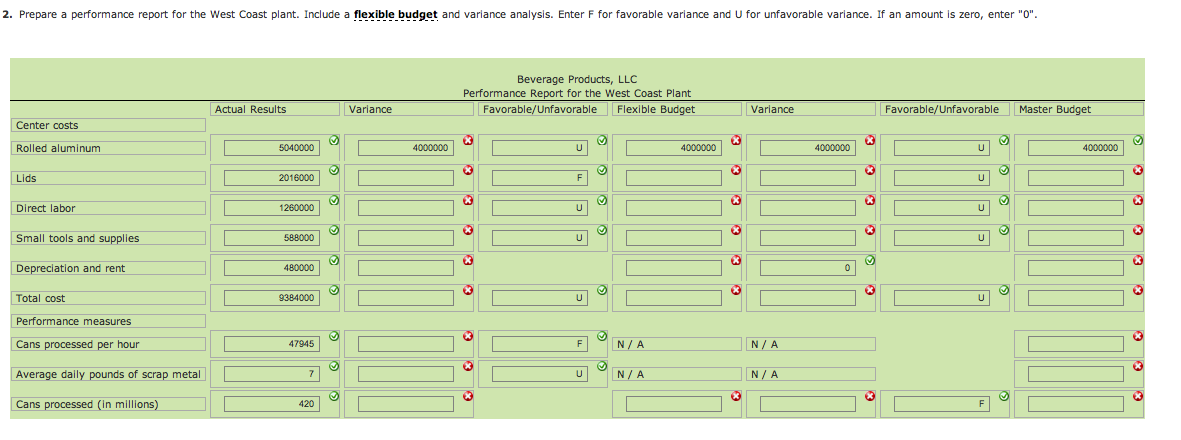
Task: Click Direct labor first variance input field
Action: click(x=405, y=208)
